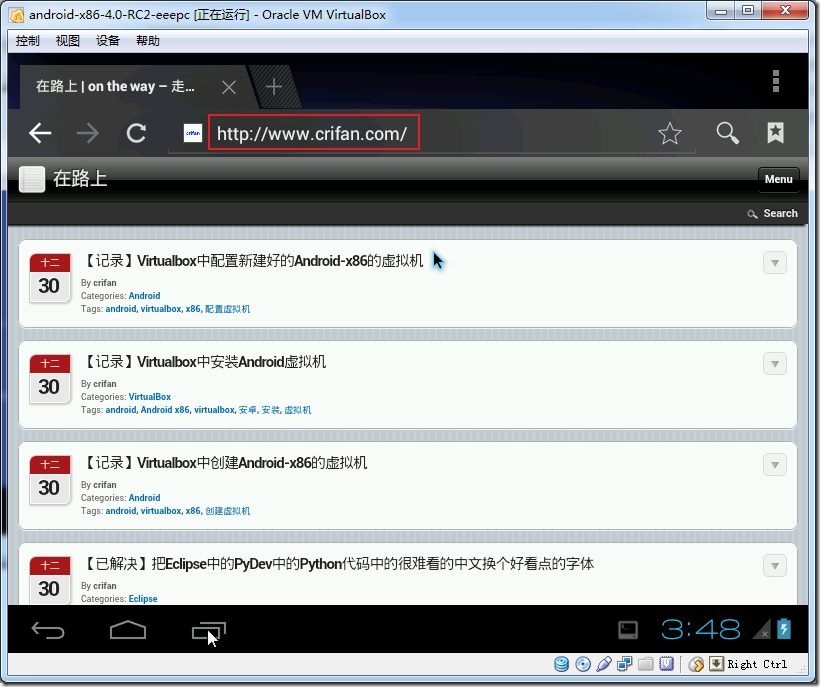820x687 pixels.
Task: Close the 在路上 browser tab
Action: tap(229, 87)
